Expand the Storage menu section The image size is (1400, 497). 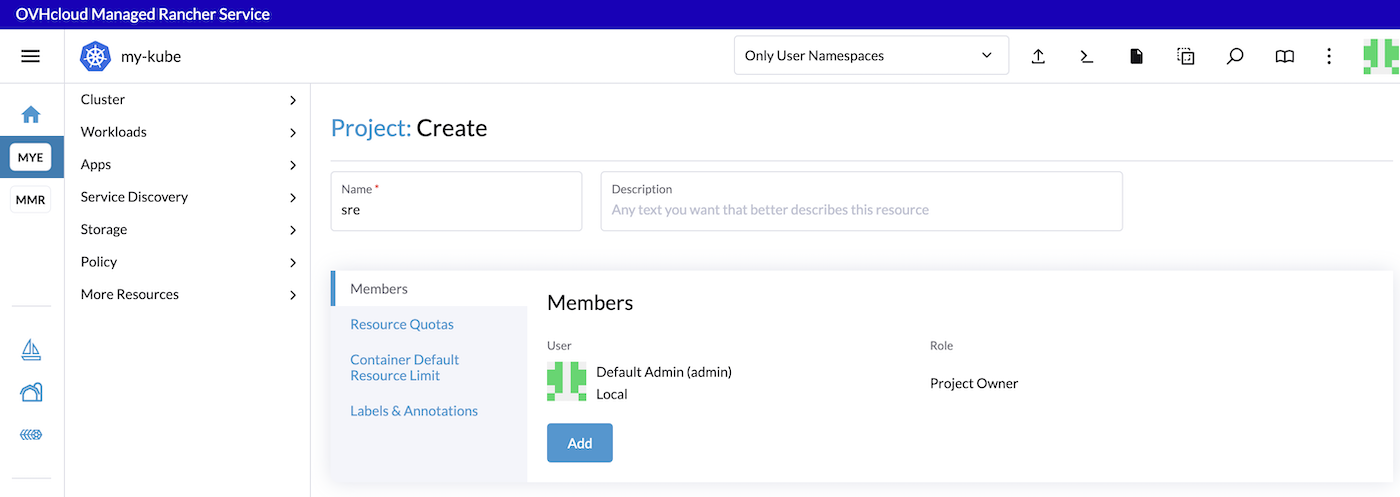coord(188,229)
